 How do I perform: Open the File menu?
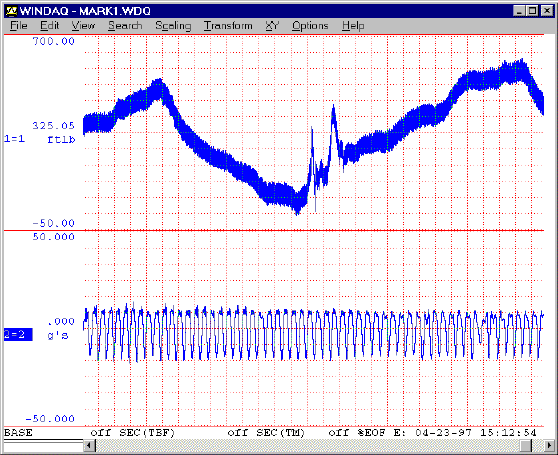point(19,26)
